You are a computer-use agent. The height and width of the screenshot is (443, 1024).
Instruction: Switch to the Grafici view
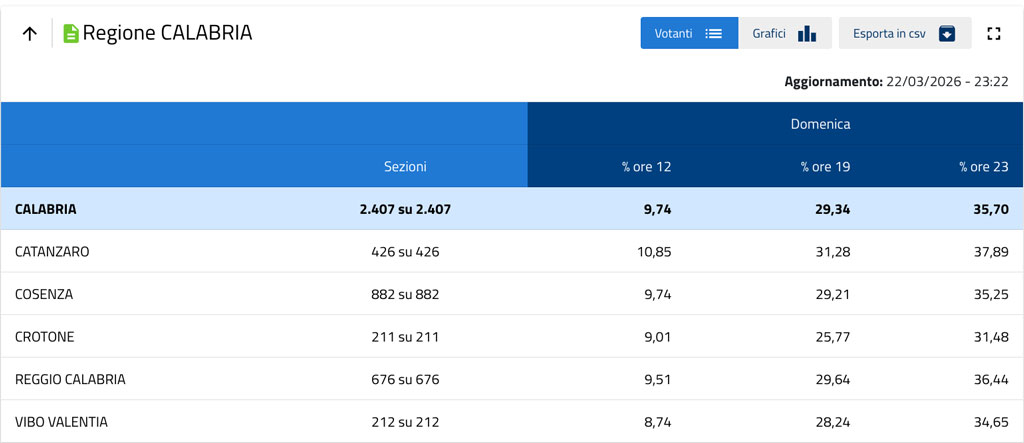[785, 33]
